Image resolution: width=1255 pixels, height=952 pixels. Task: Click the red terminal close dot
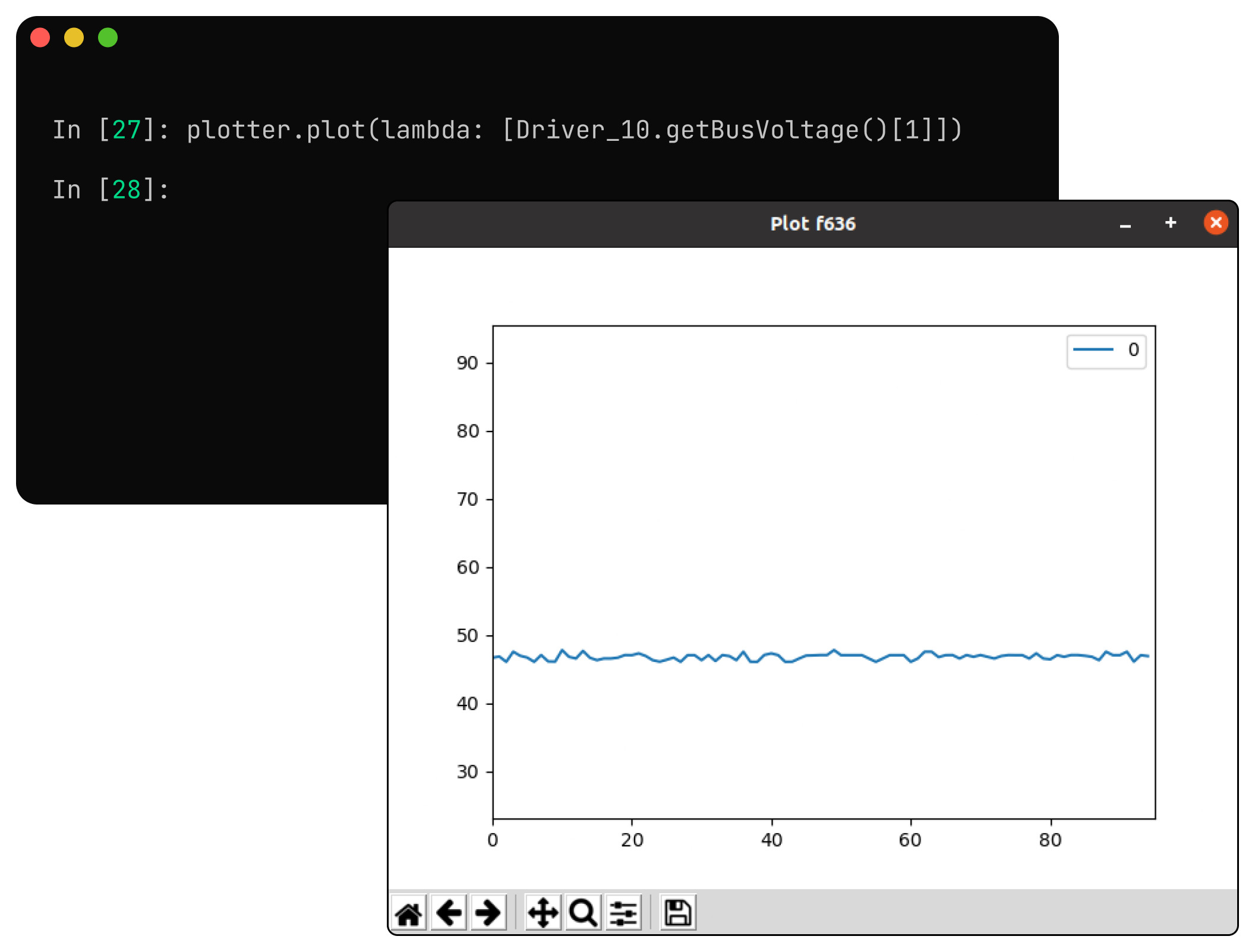point(40,37)
